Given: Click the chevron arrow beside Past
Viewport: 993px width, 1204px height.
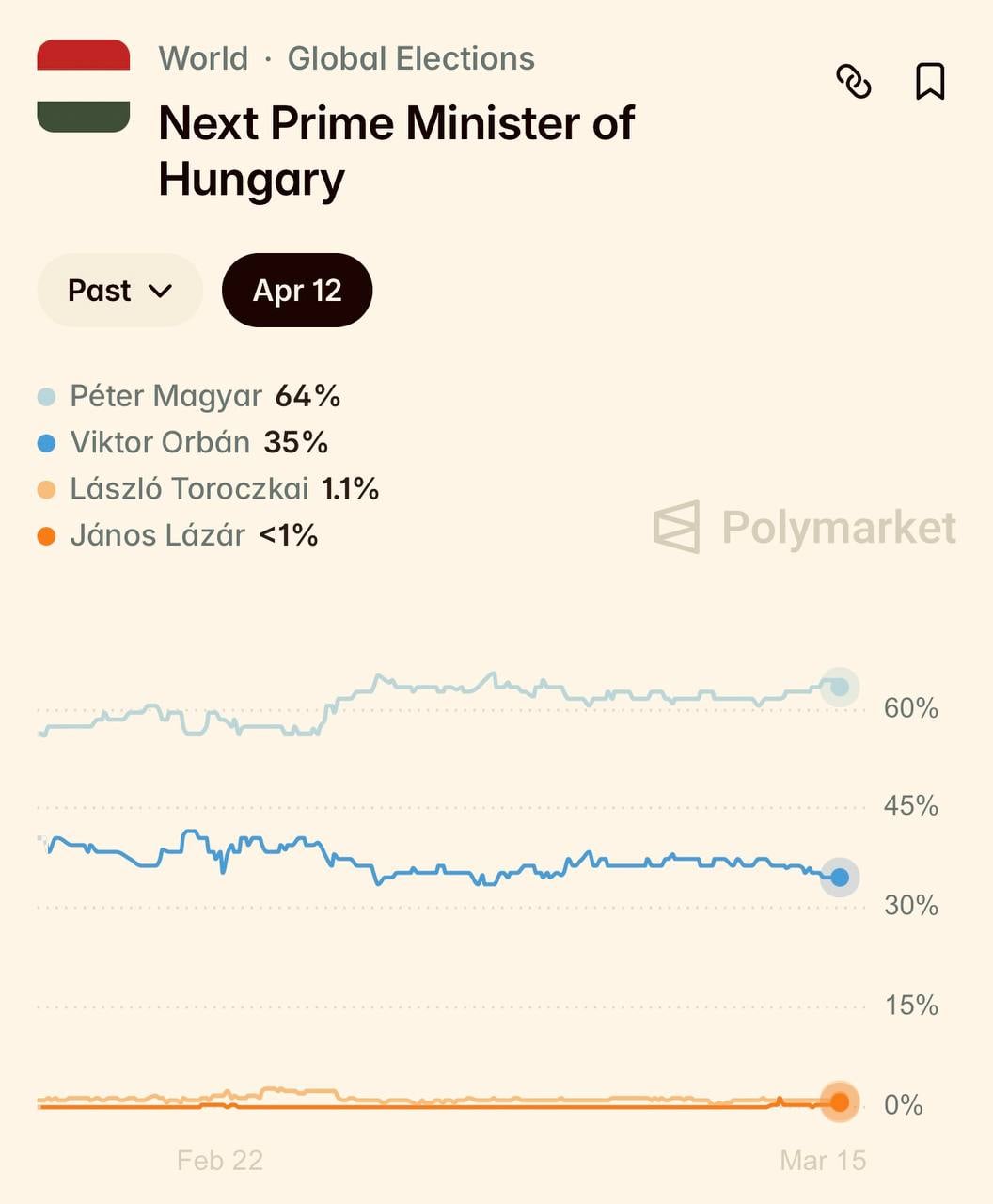Looking at the screenshot, I should (161, 291).
